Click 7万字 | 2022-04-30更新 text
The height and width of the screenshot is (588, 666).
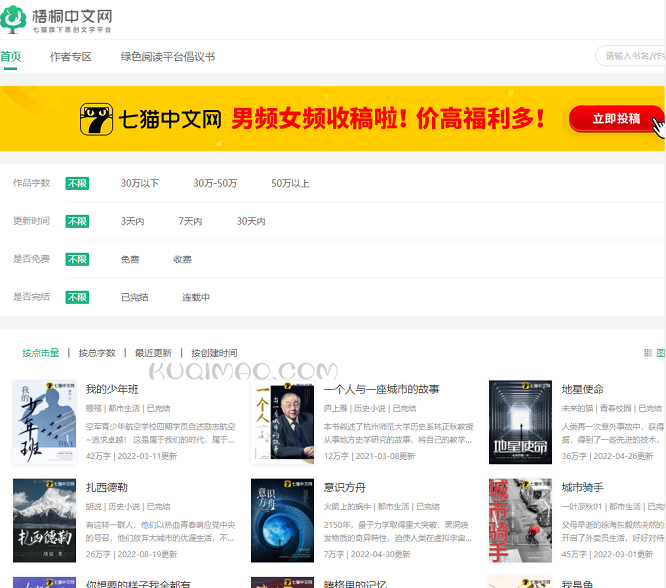coord(367,554)
